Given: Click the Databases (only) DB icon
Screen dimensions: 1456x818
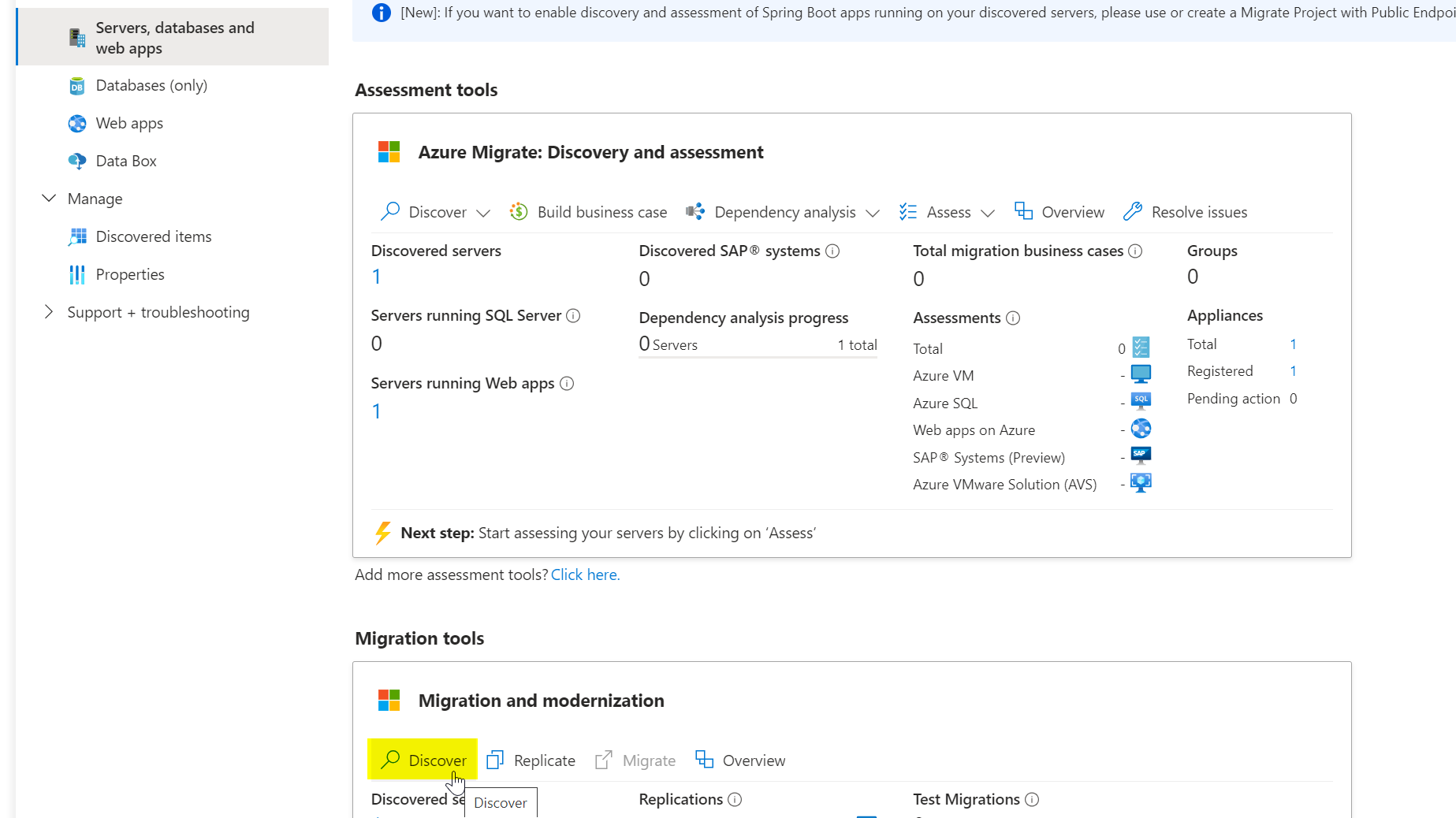Looking at the screenshot, I should 77,86.
